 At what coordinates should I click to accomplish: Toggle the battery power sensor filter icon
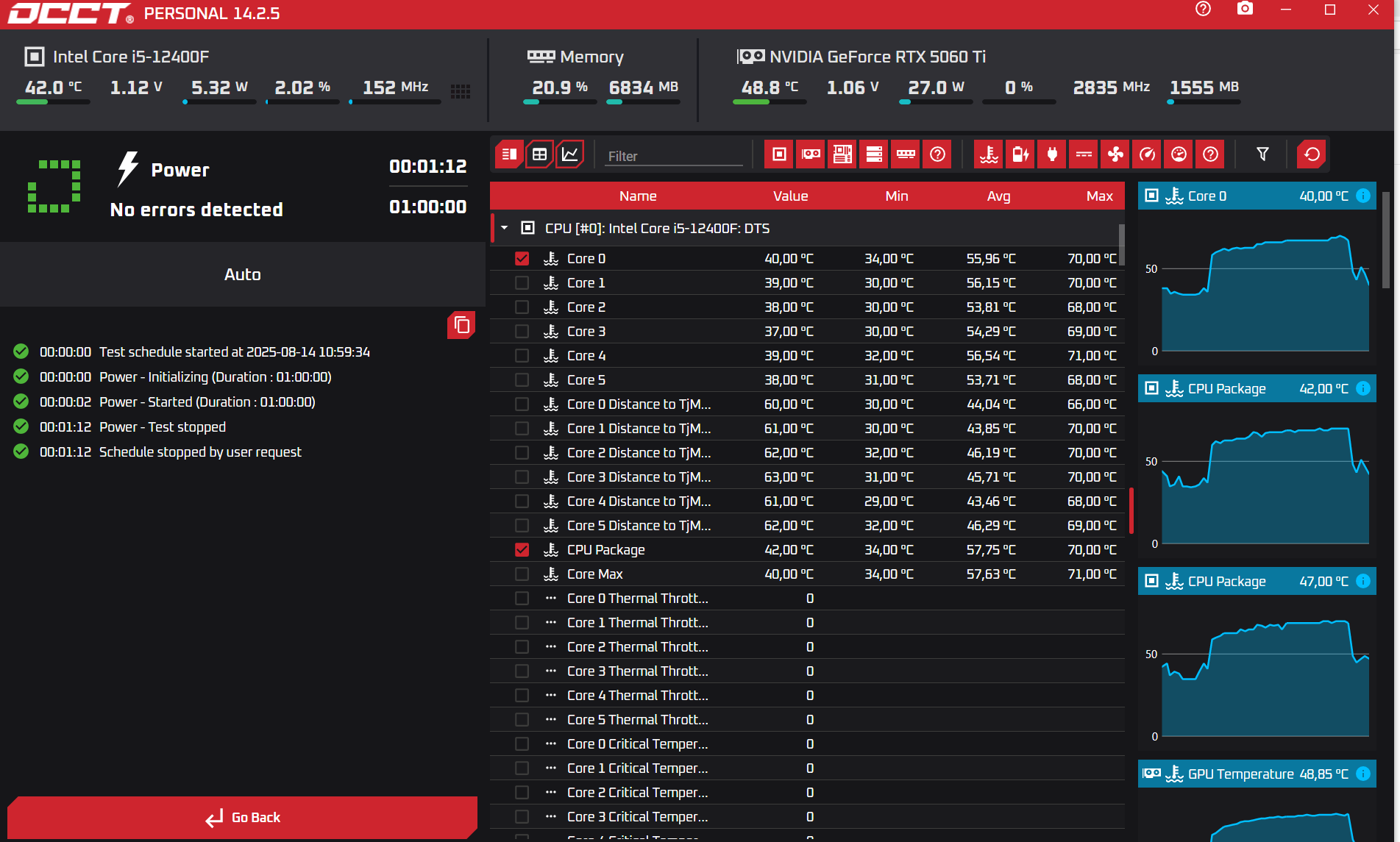tap(1020, 154)
